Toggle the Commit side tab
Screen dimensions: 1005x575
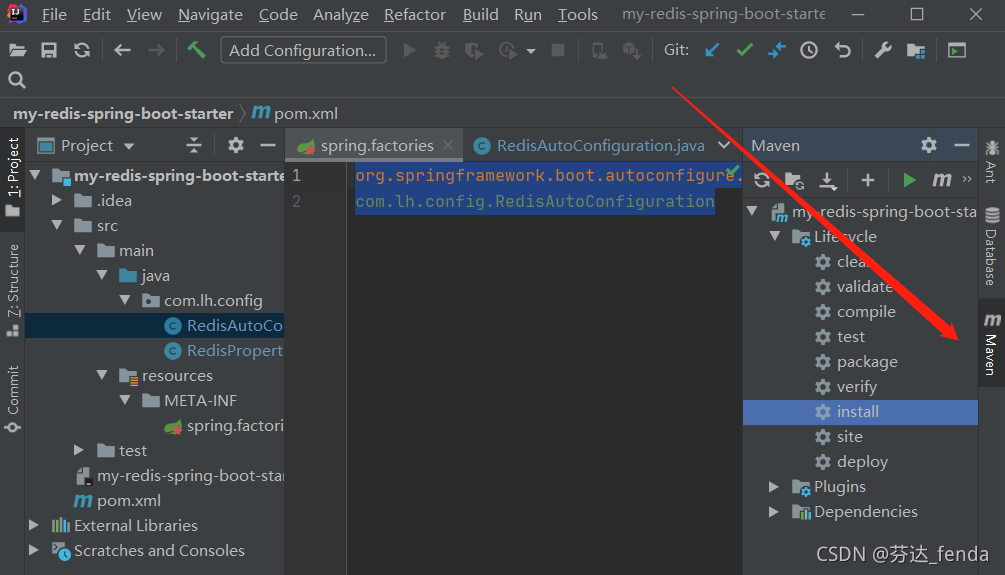[13, 399]
